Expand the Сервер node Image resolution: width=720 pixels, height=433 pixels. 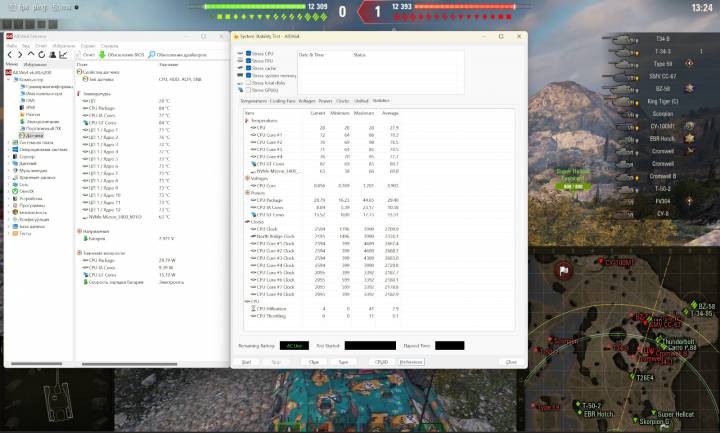8,157
